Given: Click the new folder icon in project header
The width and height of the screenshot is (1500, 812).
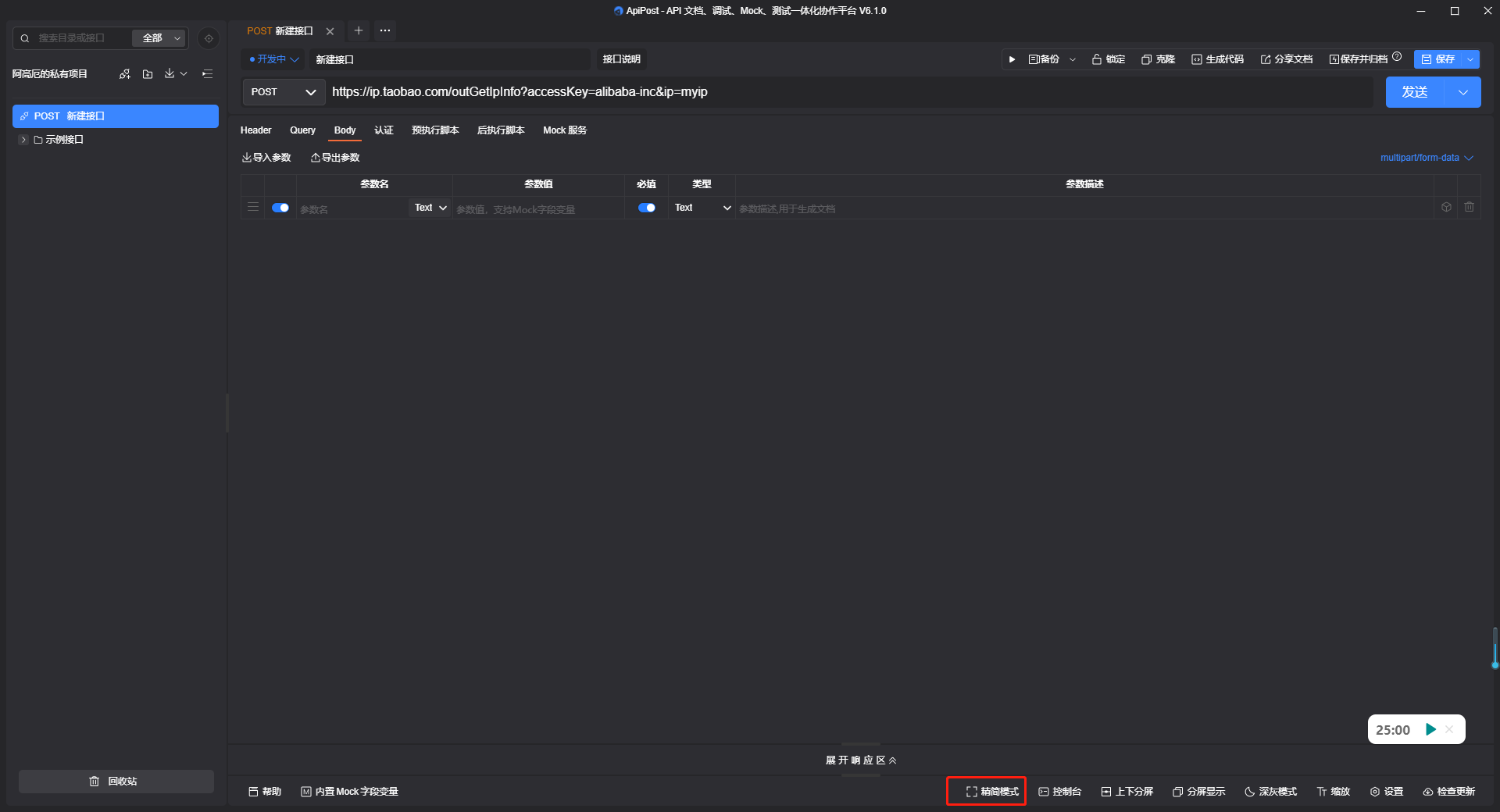Looking at the screenshot, I should click(x=148, y=74).
